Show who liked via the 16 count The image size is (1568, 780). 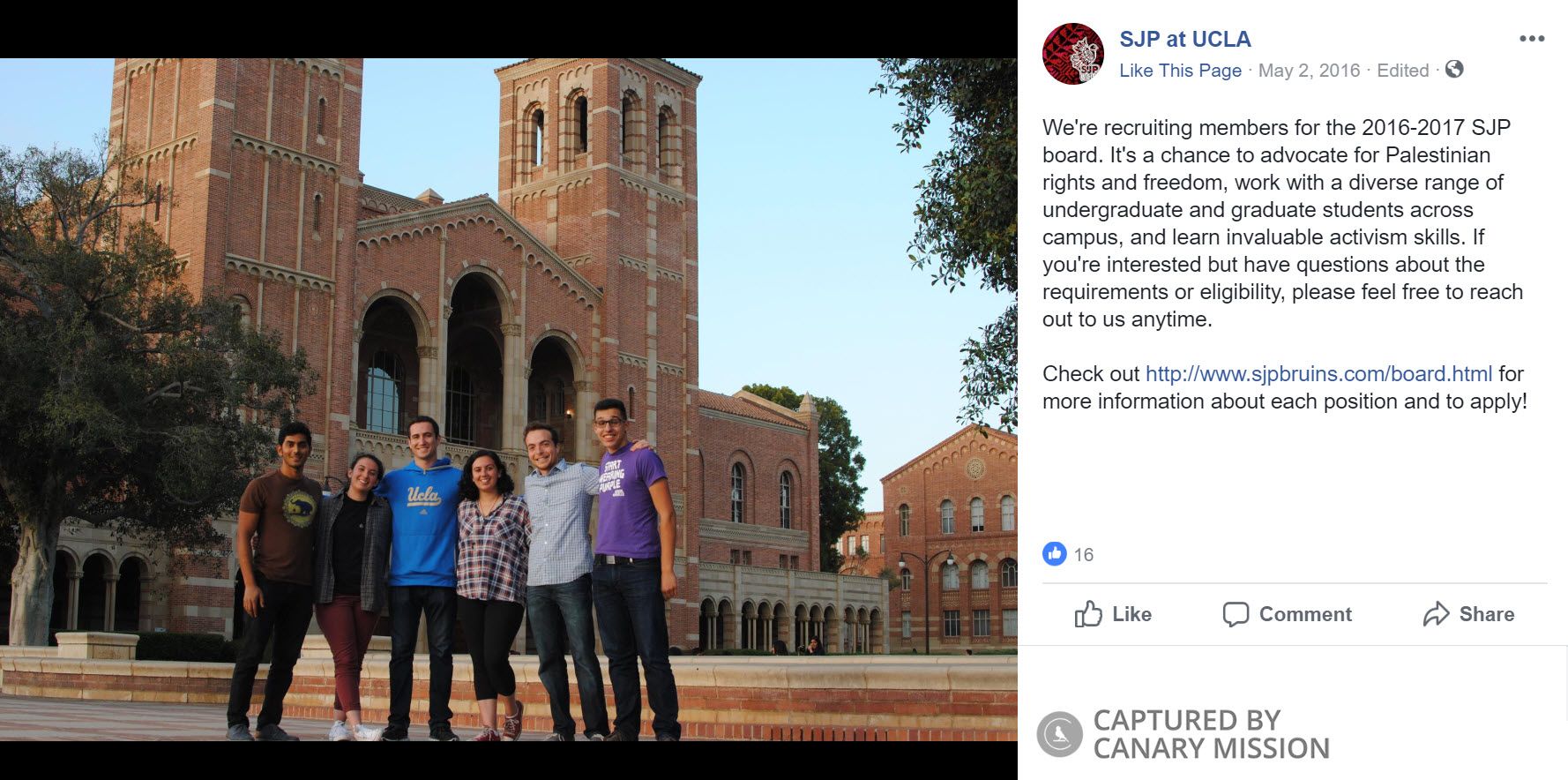click(x=1083, y=555)
